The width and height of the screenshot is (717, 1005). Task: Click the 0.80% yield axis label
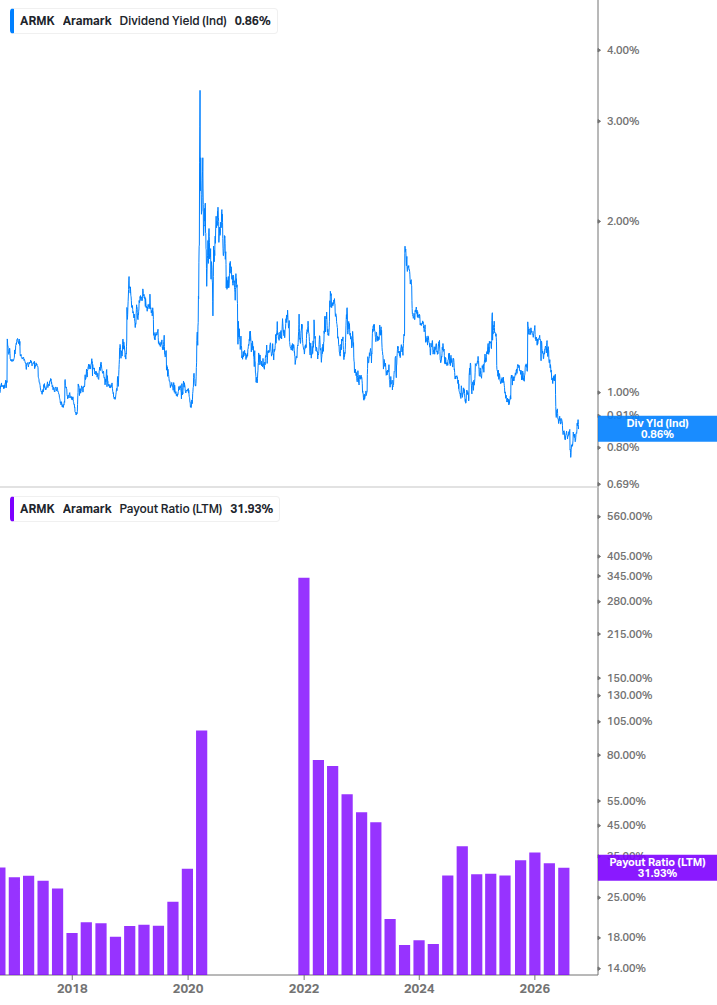tap(623, 447)
